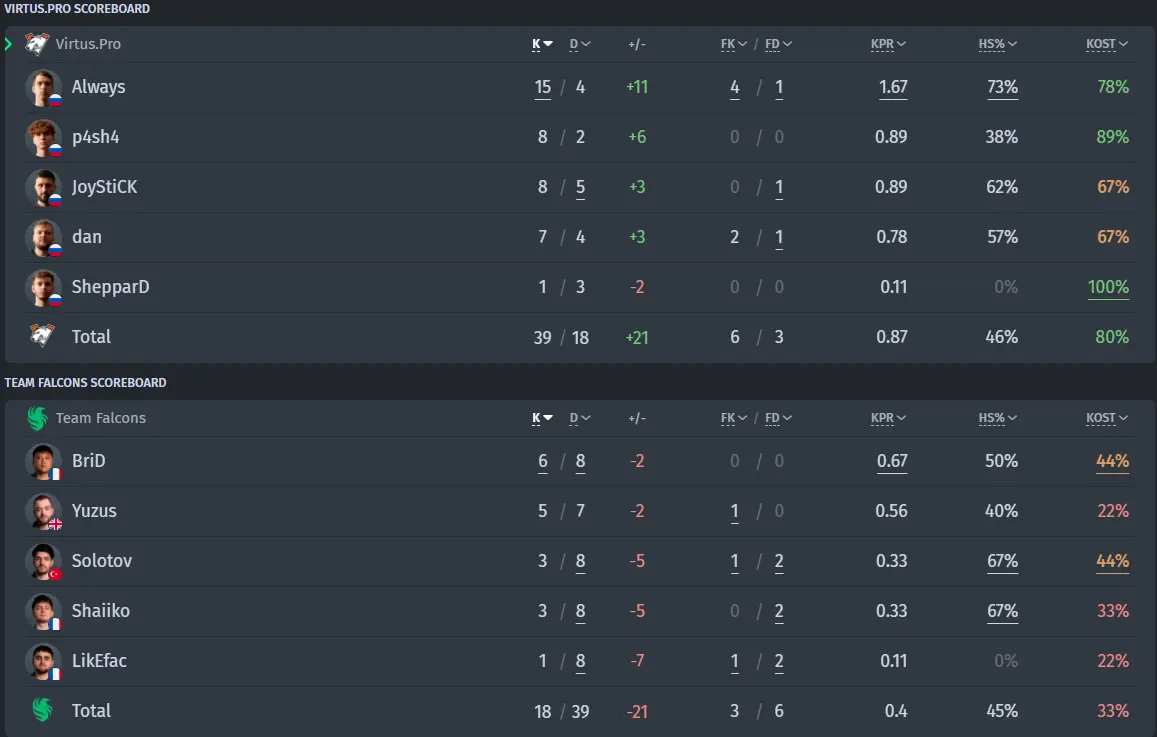Viewport: 1157px width, 737px height.
Task: Open JoyStiCK player profile link
Action: [x=104, y=187]
